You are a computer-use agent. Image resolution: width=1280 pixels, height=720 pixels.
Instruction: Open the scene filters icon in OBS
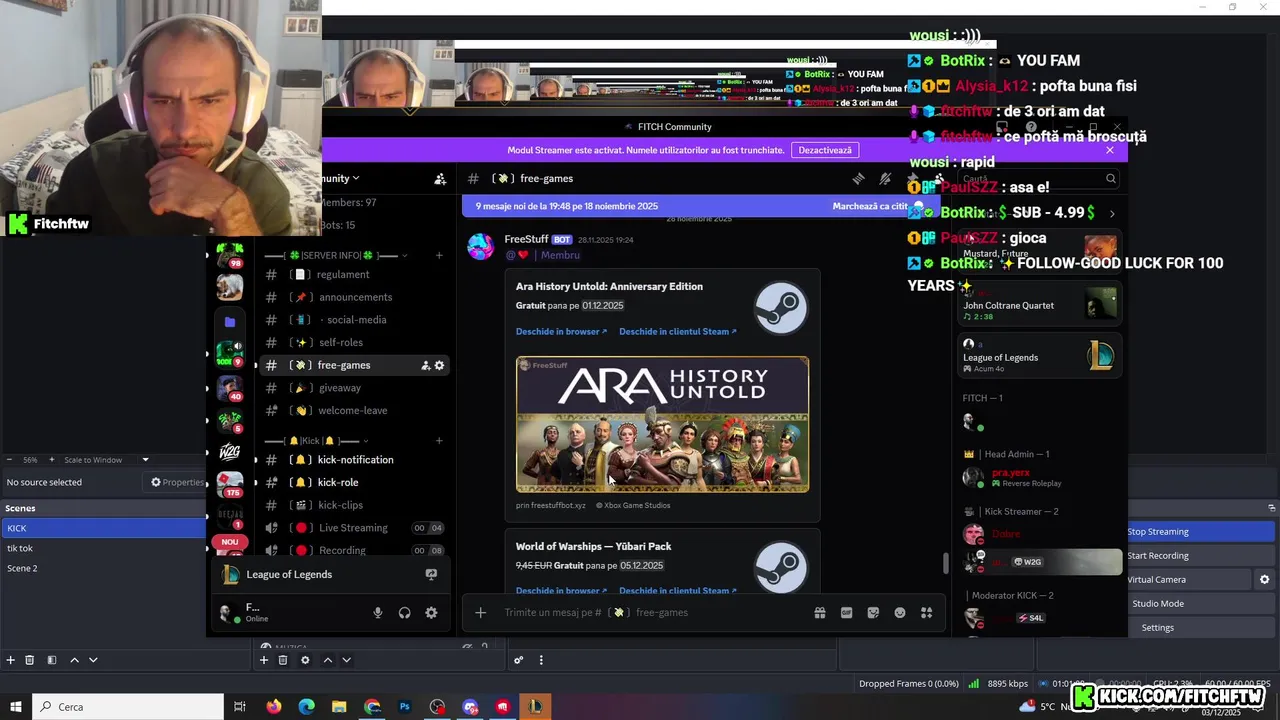[x=51, y=660]
